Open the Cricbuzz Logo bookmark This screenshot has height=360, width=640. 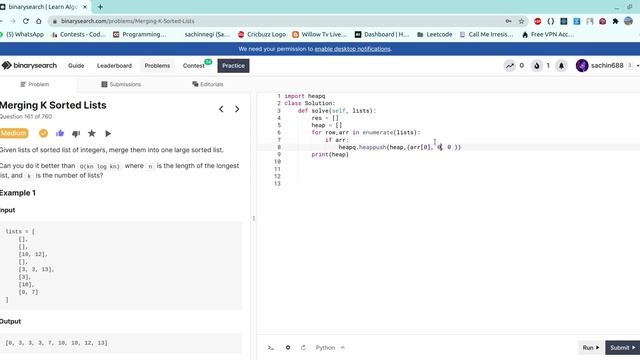(x=262, y=35)
